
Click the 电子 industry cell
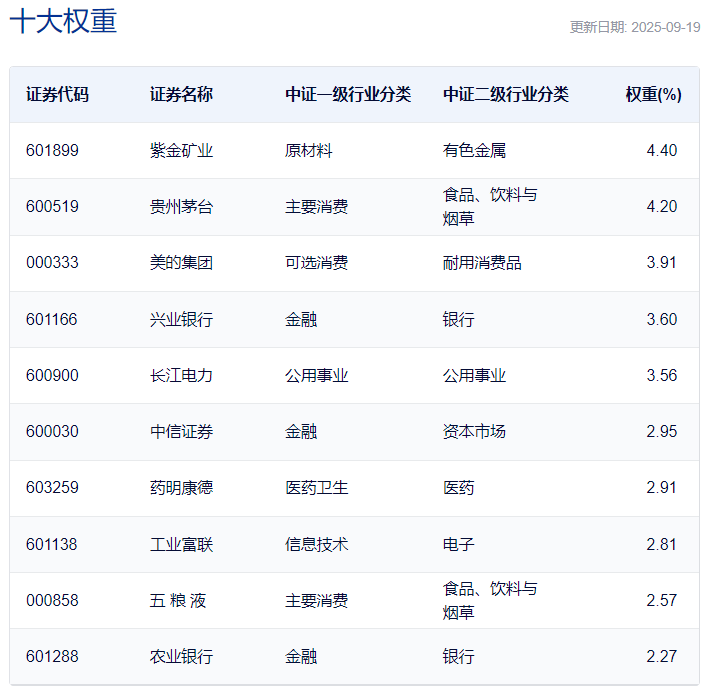pos(458,545)
